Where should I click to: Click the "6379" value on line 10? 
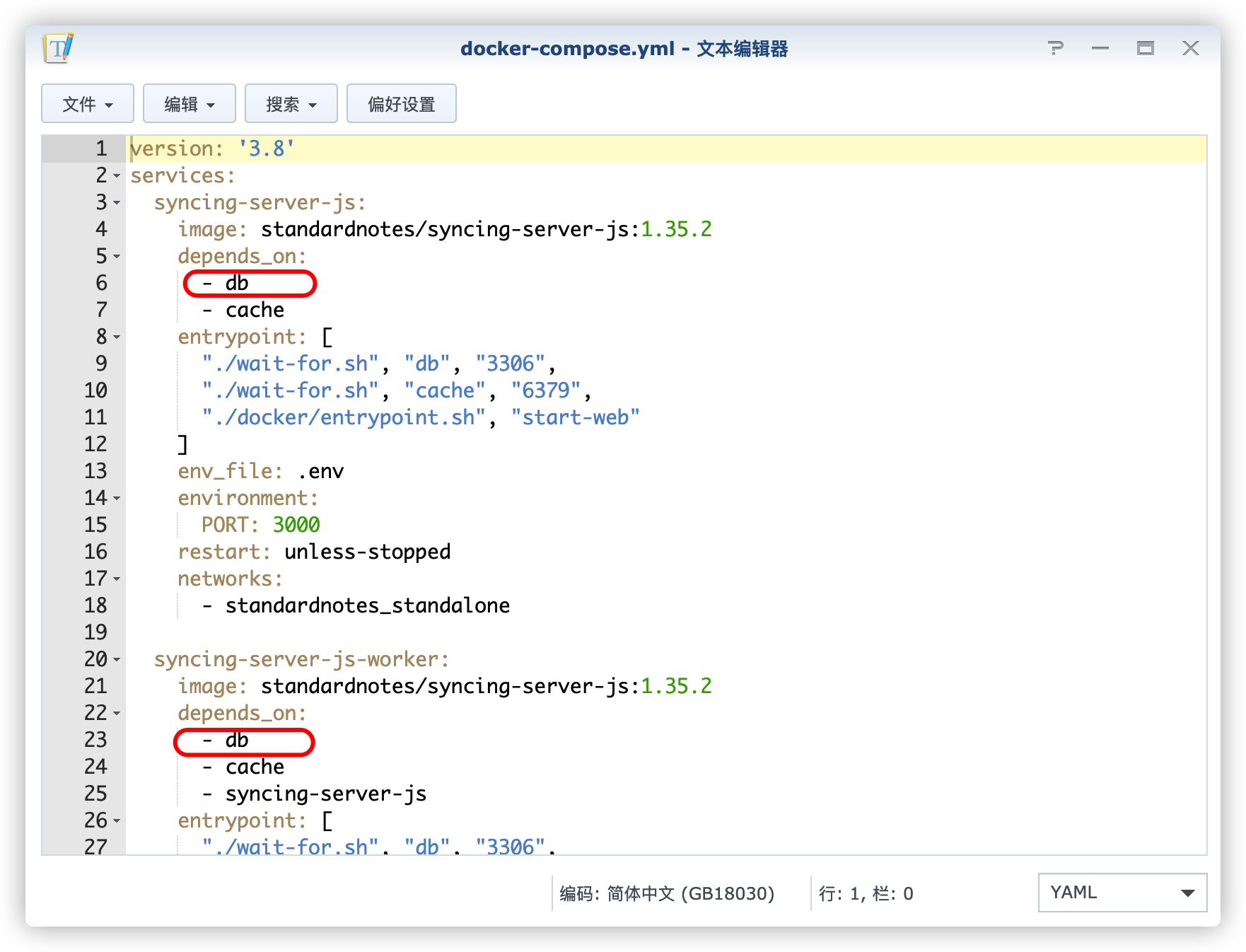pyautogui.click(x=546, y=390)
